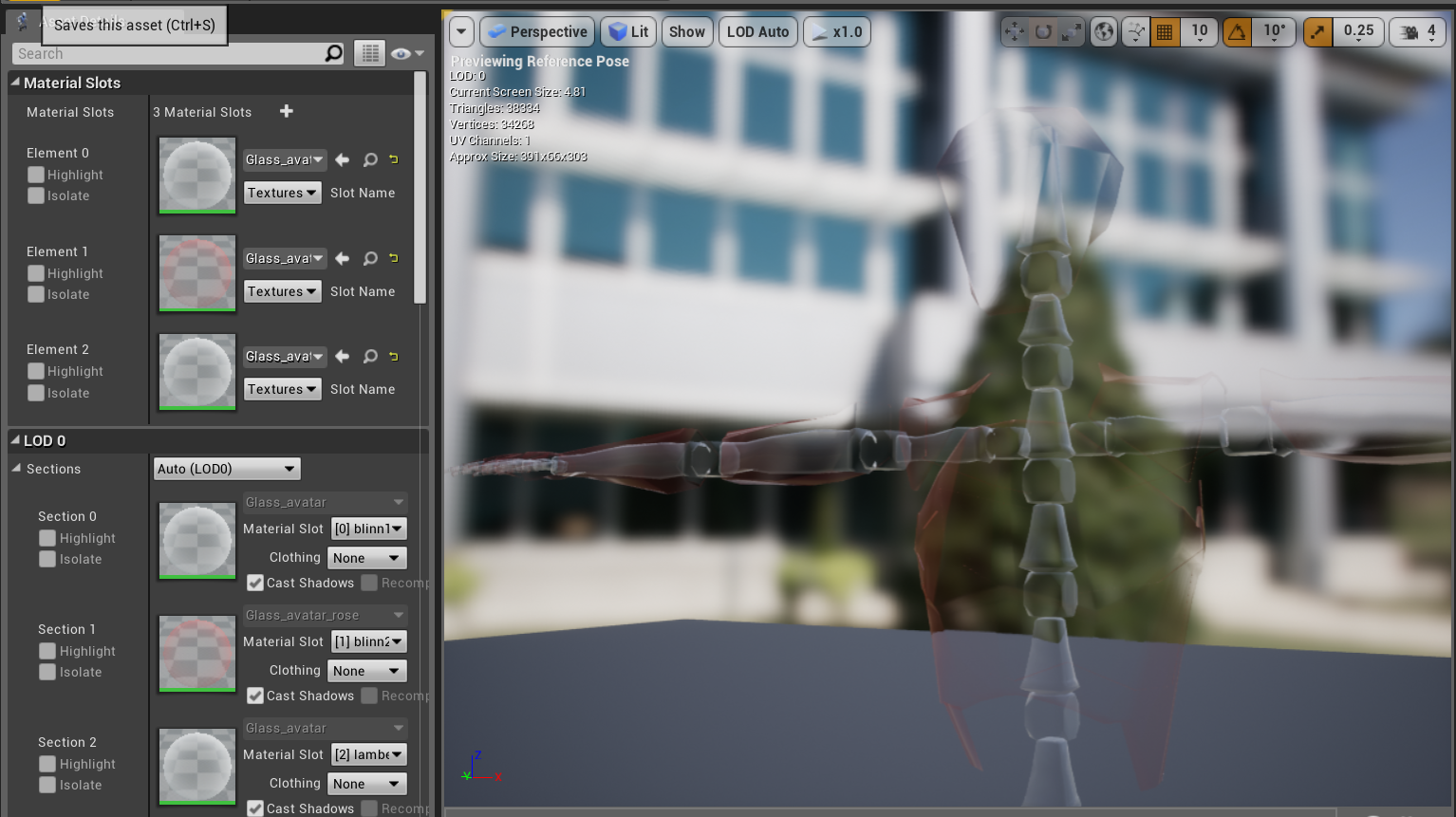Toggle surface snapping icon
The image size is (1456, 817).
(x=1135, y=31)
